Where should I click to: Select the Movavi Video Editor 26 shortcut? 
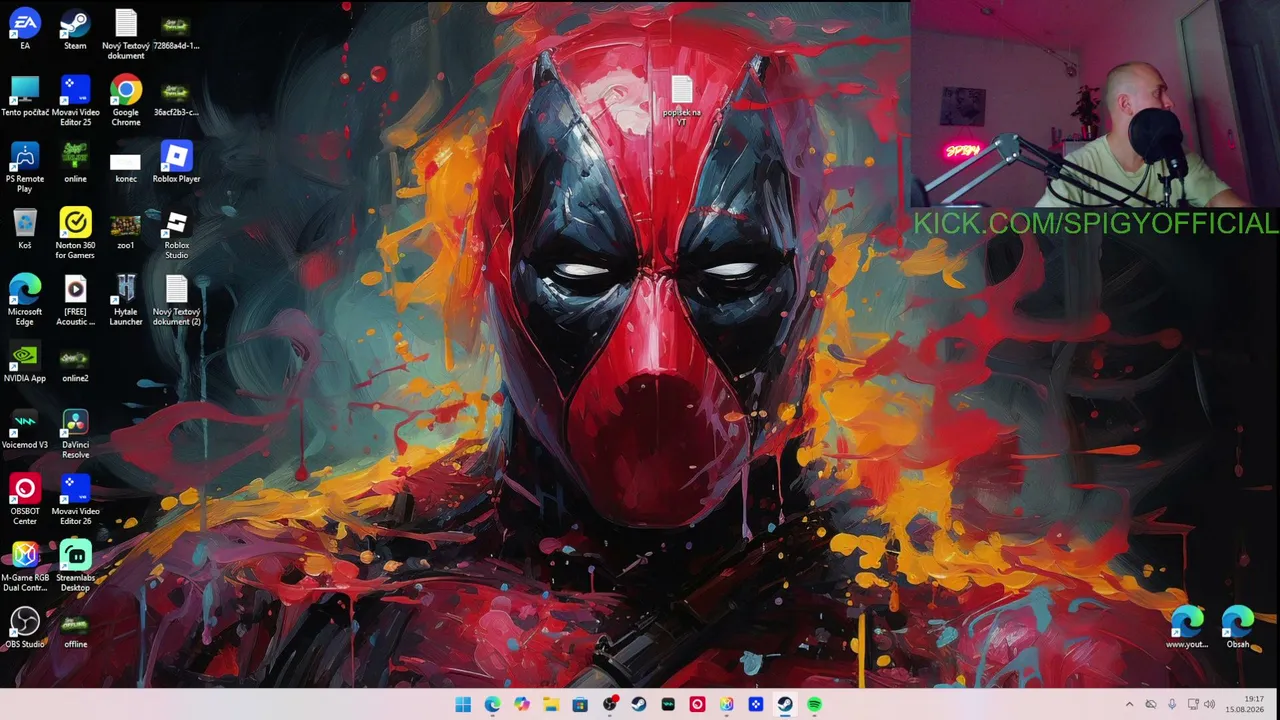(75, 500)
